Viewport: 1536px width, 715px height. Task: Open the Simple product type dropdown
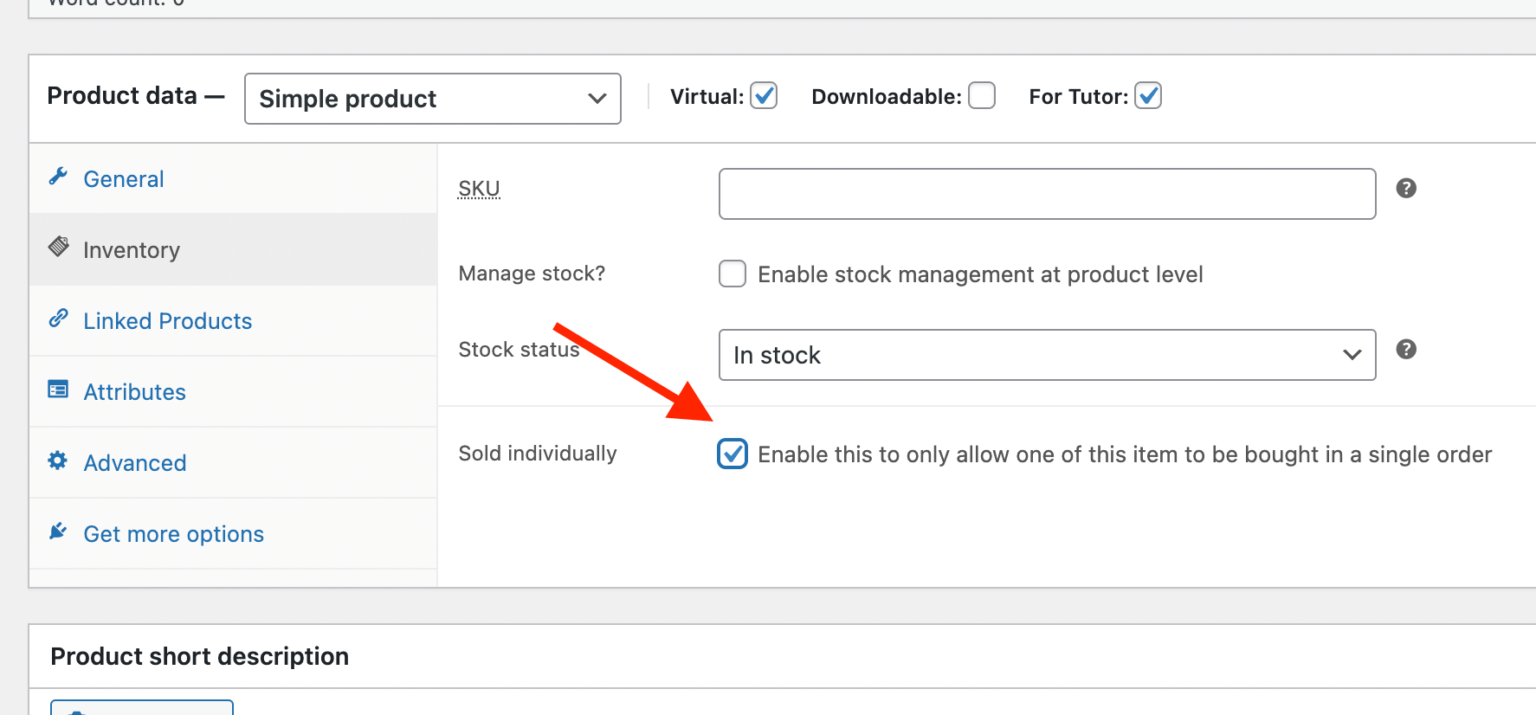432,98
